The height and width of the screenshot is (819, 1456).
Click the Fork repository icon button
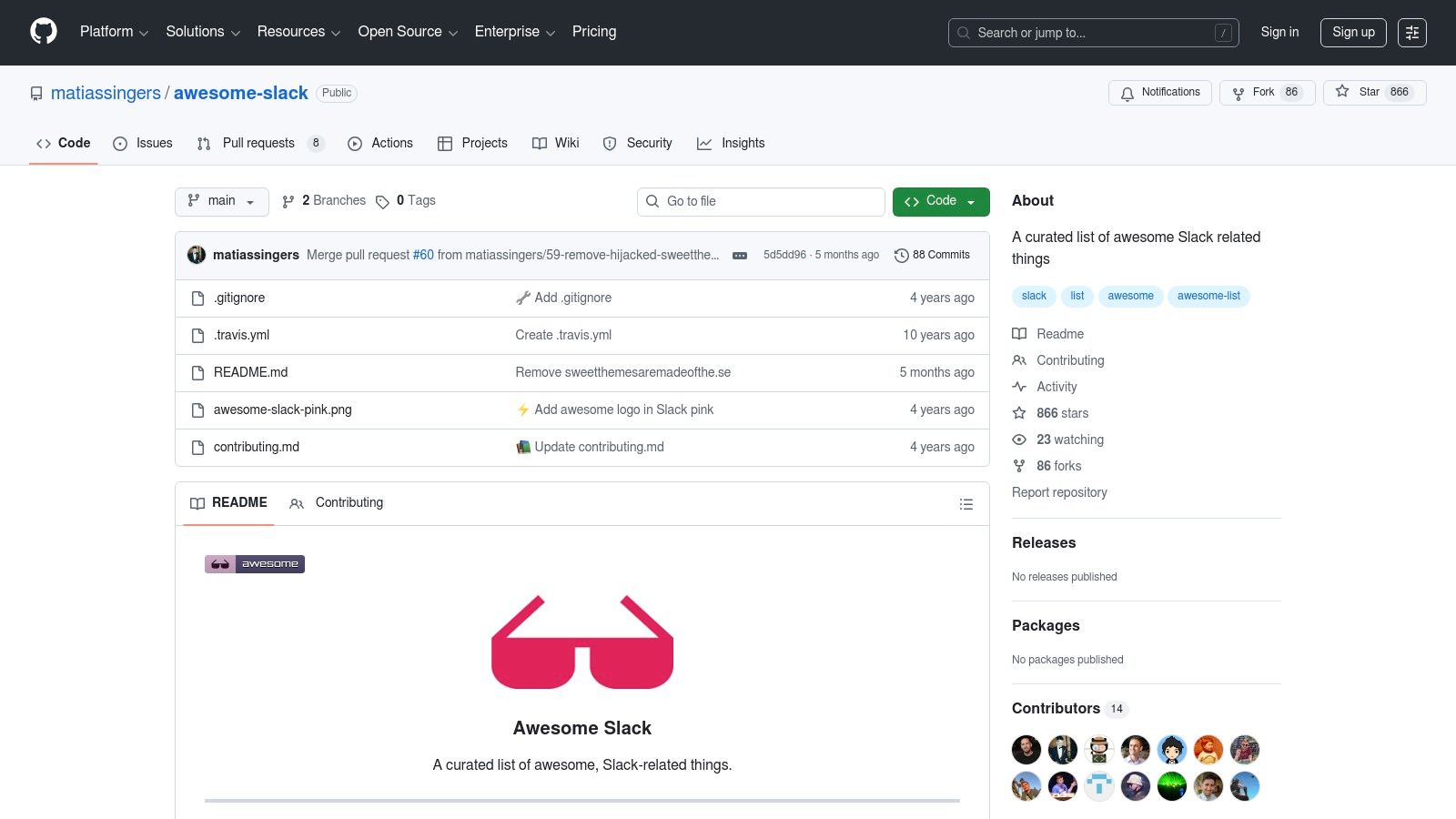(x=1268, y=92)
